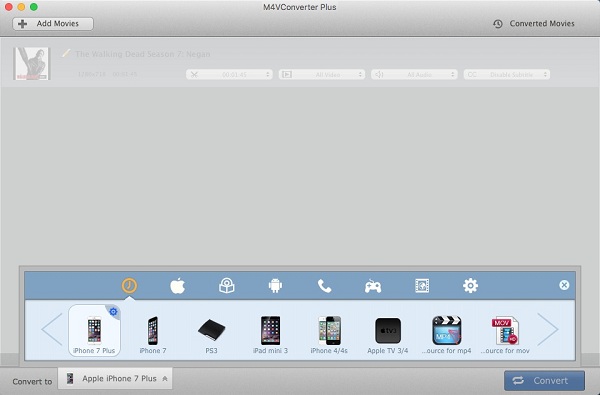Screen dimensions: 600x395
Task: Open the Disable Subtitle dropdown
Action: (x=507, y=74)
